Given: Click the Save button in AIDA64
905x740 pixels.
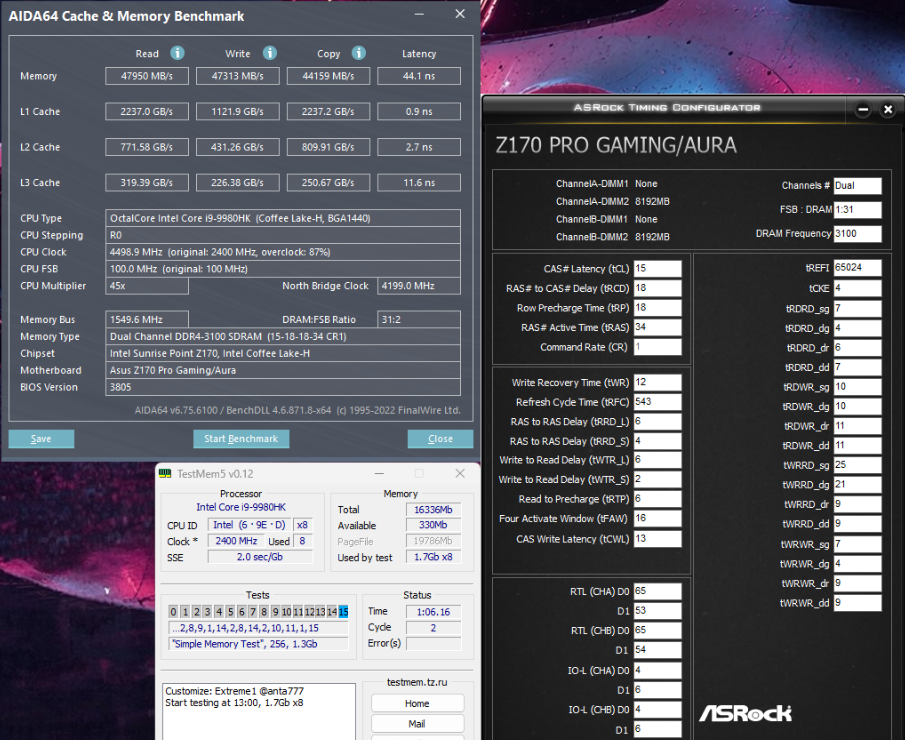Looking at the screenshot, I should tap(41, 439).
